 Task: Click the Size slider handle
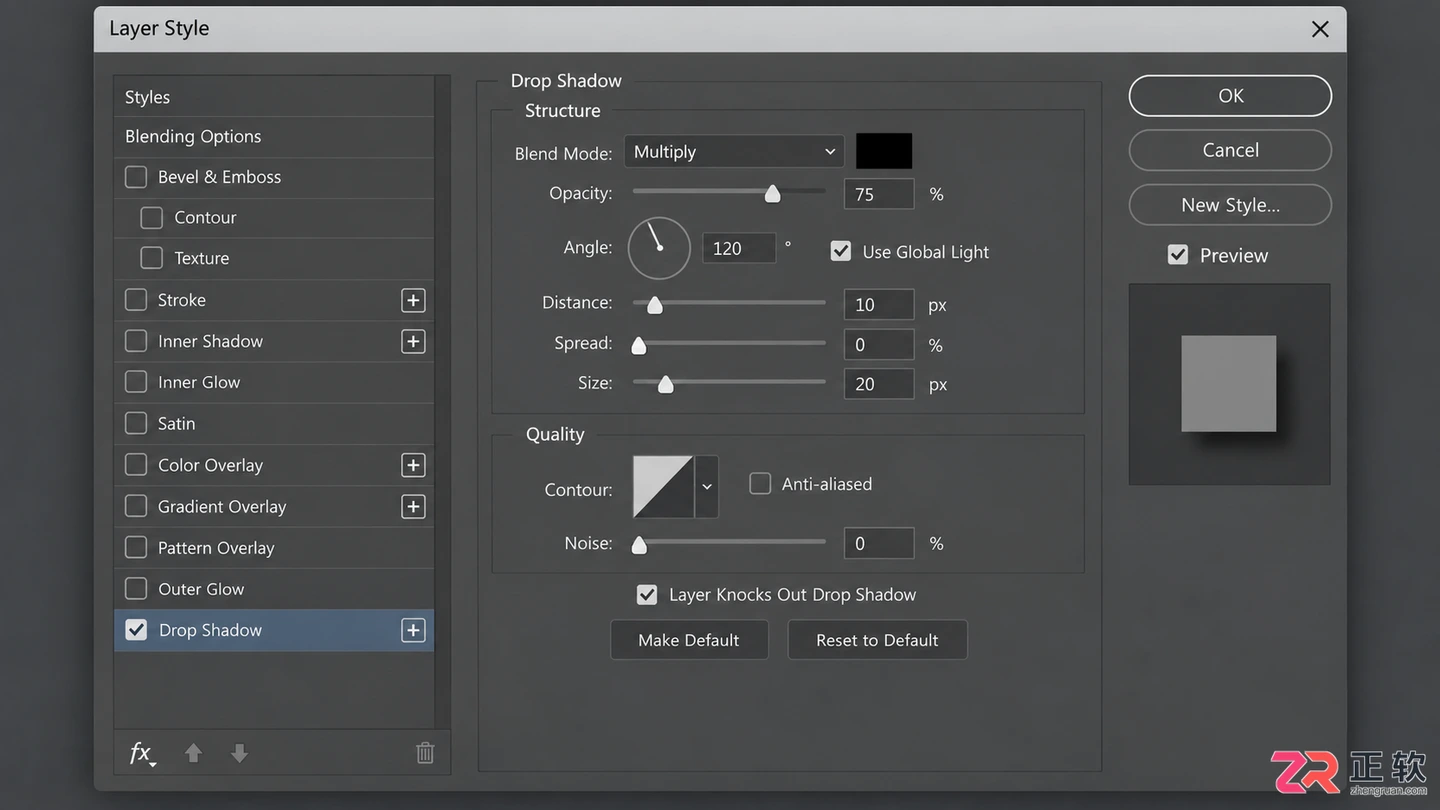click(665, 384)
